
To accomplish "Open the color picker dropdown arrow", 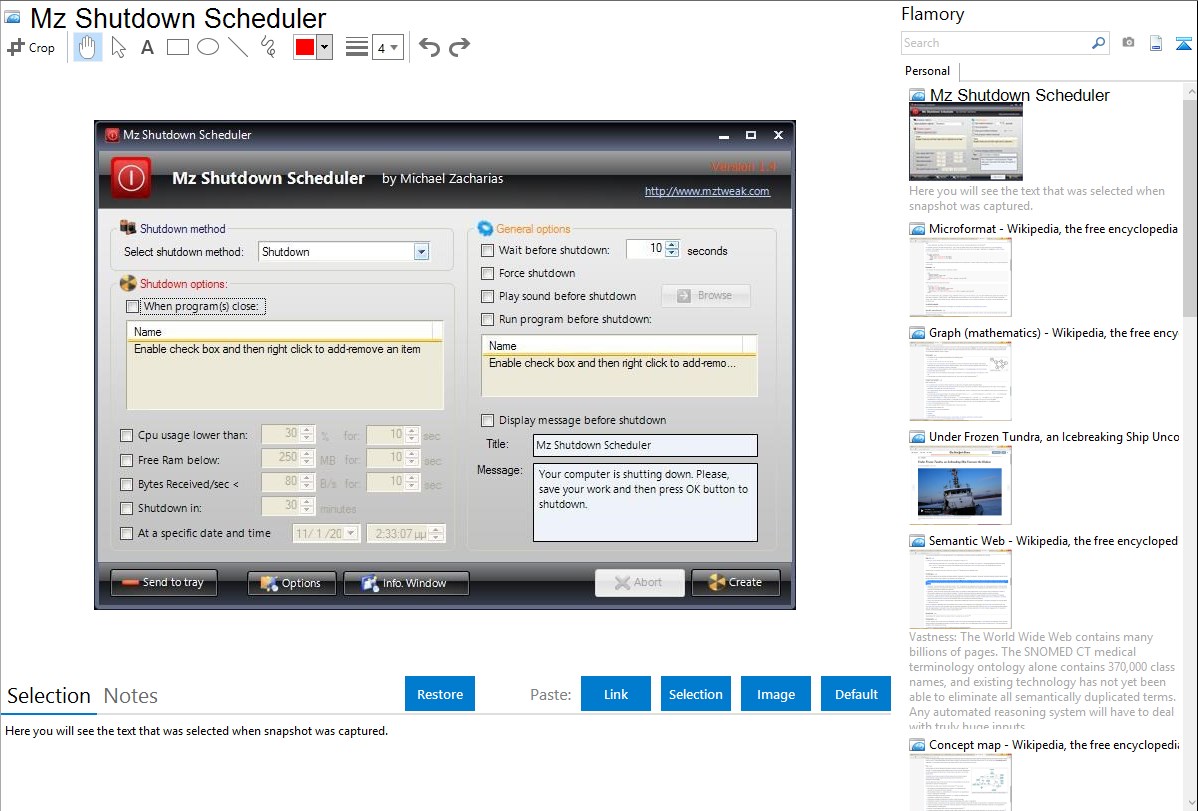I will [x=324, y=47].
